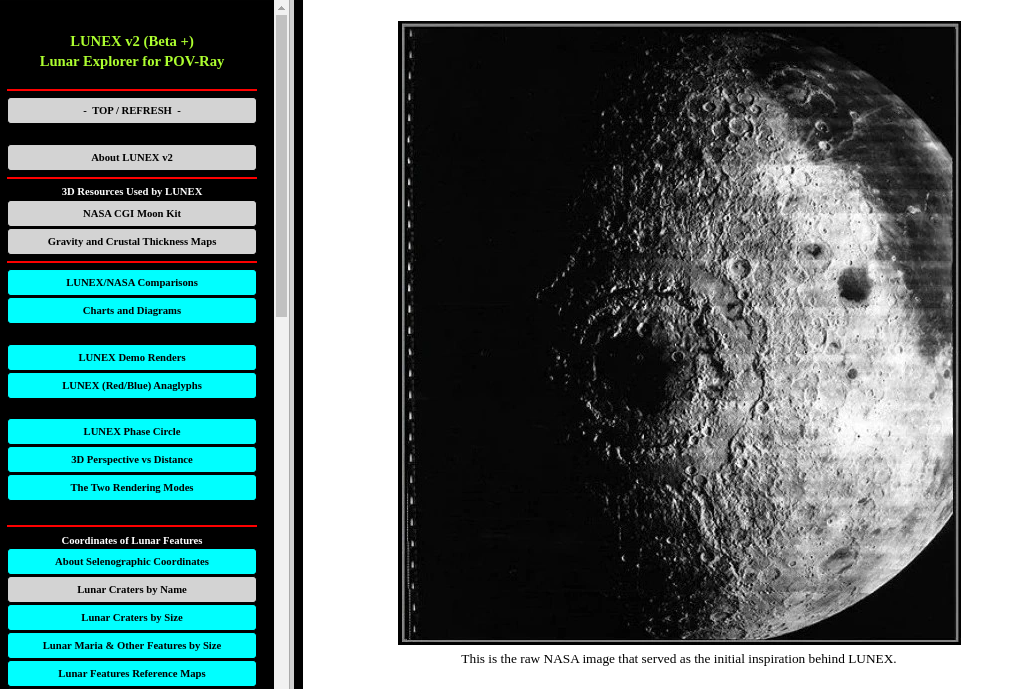
Task: View LUNEX/NASA Comparisons
Action: [132, 282]
